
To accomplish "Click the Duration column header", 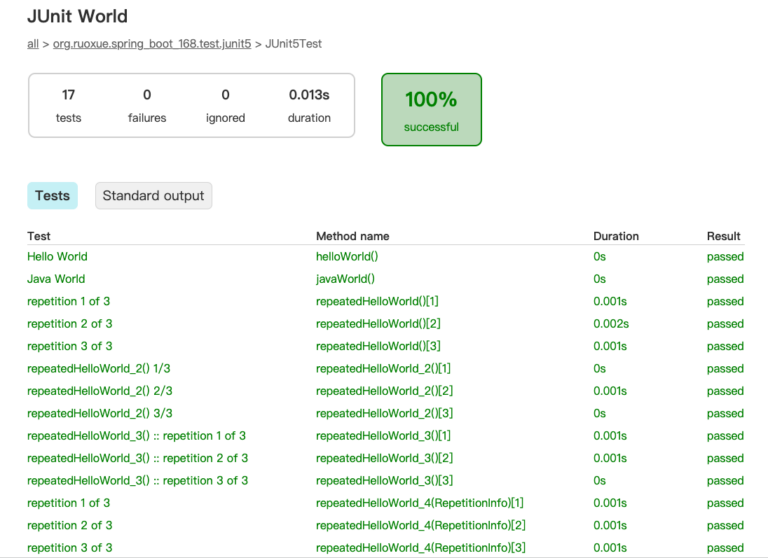I will [x=616, y=236].
